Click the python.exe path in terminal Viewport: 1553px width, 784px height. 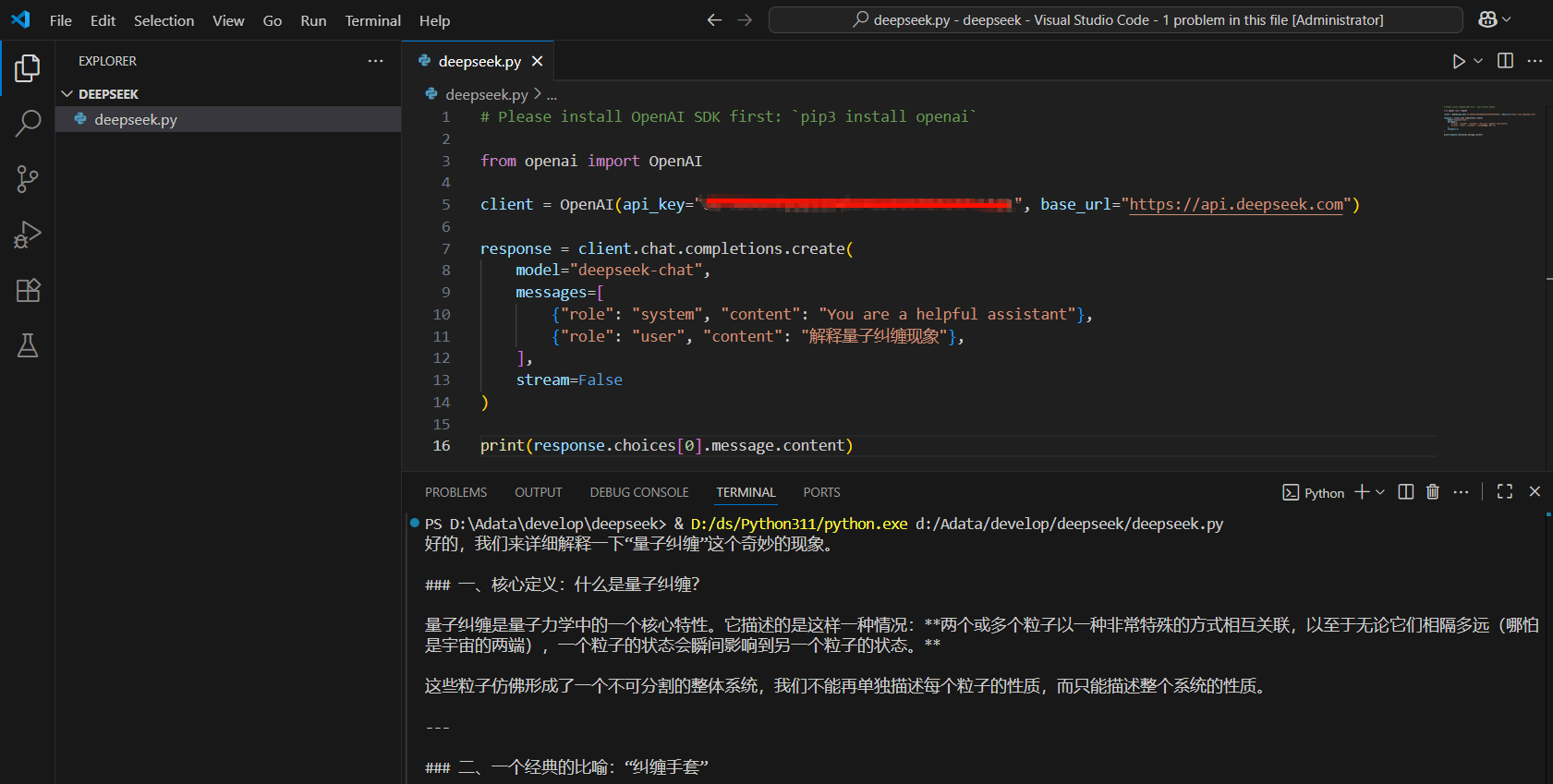[x=799, y=524]
